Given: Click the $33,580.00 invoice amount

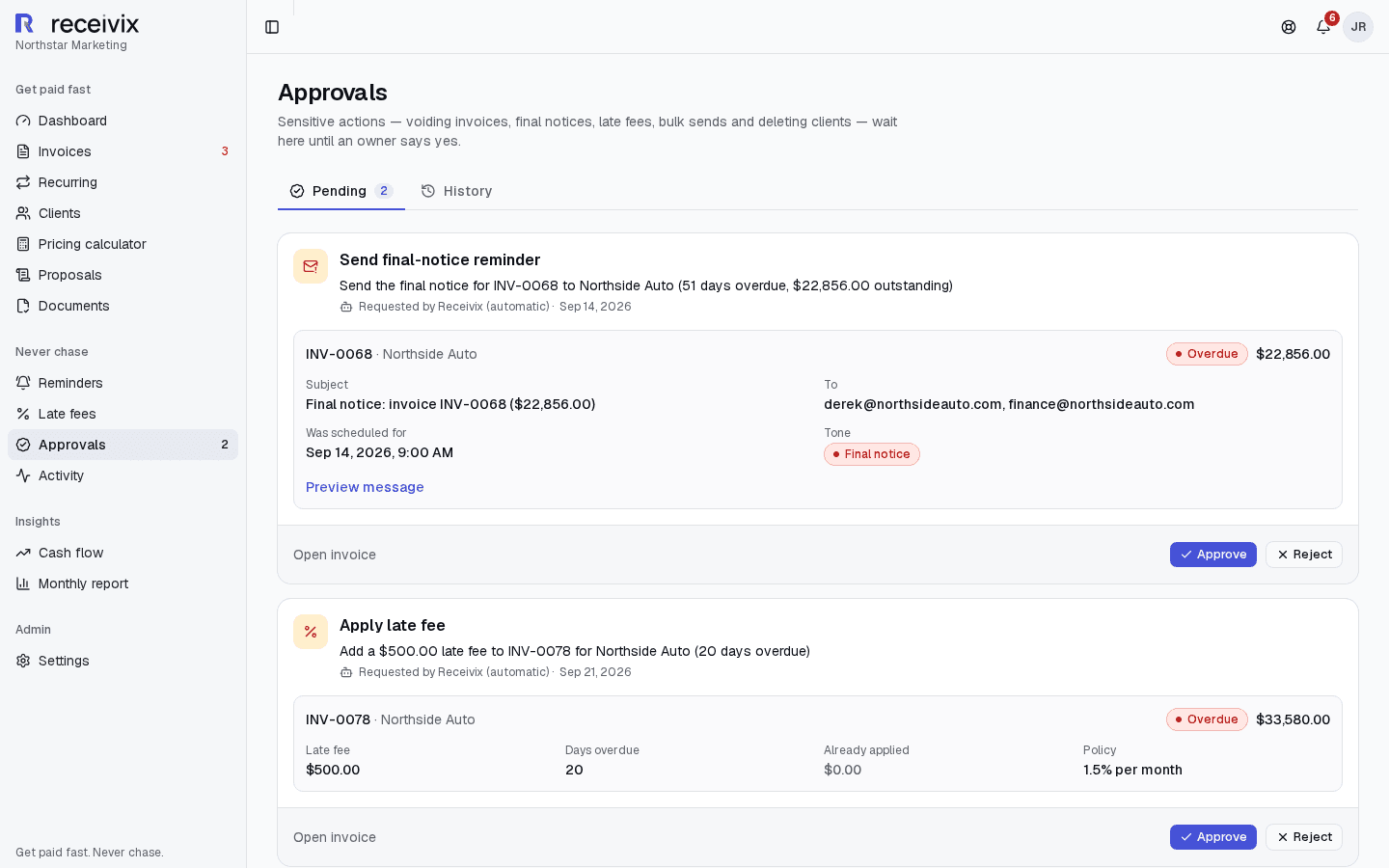Looking at the screenshot, I should click(x=1293, y=719).
